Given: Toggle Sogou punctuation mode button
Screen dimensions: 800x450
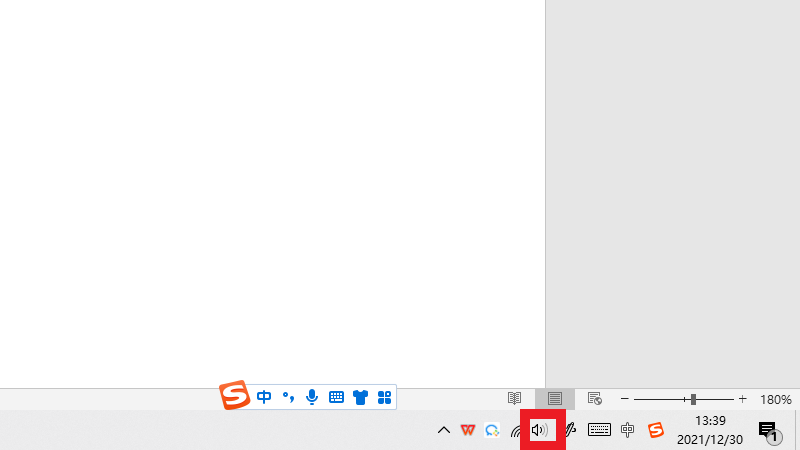Looking at the screenshot, I should pos(288,397).
